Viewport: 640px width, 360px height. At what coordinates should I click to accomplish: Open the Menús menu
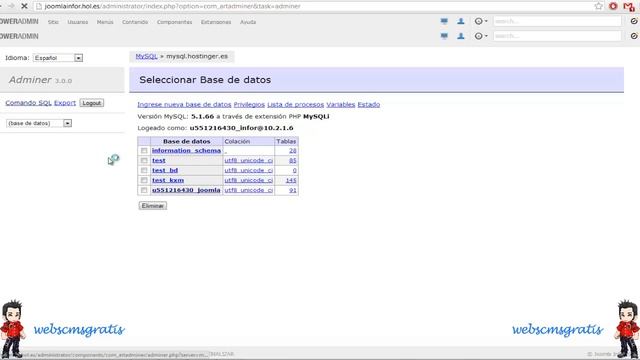coord(105,22)
